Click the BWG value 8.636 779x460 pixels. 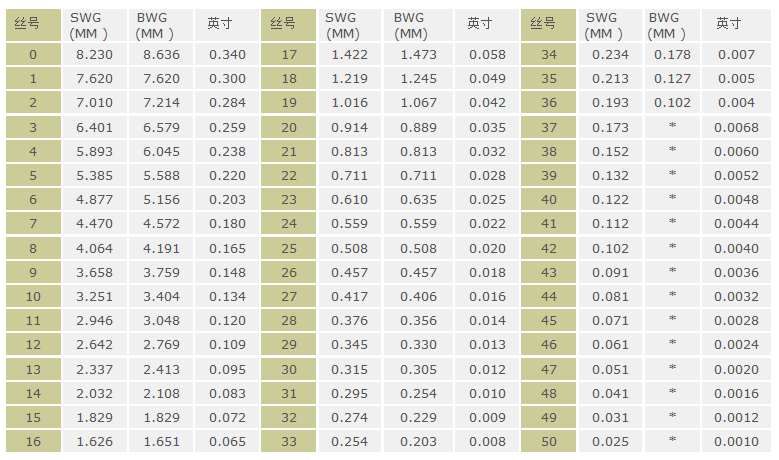(161, 54)
